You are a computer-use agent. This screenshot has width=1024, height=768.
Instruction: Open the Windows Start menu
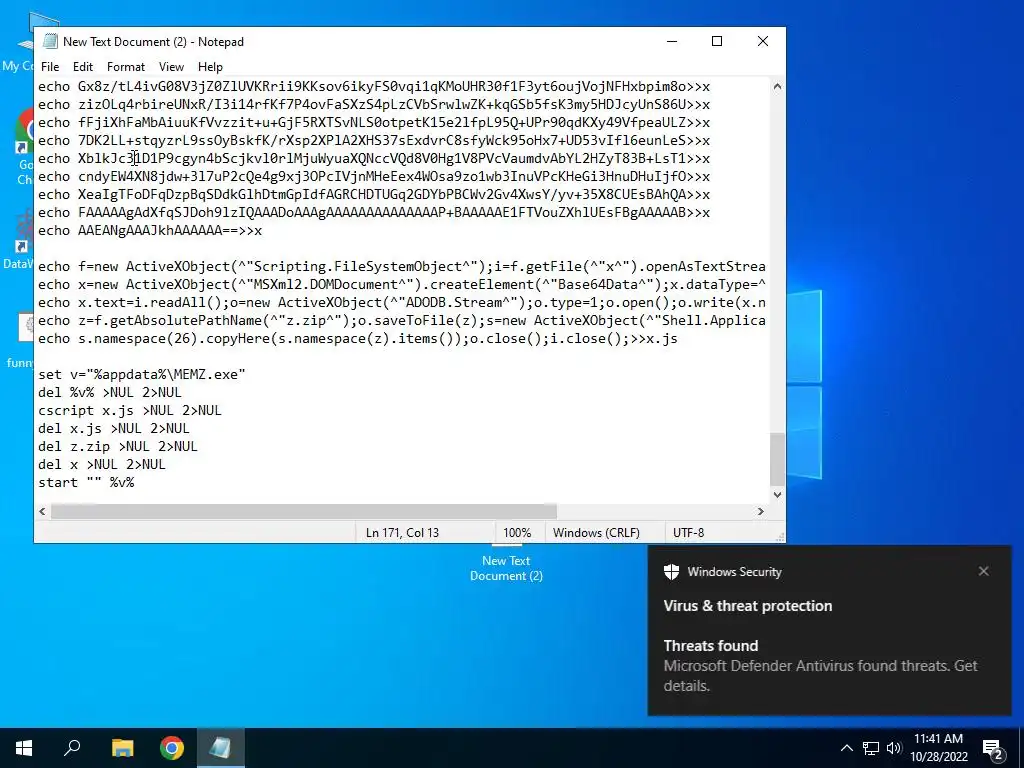[24, 748]
